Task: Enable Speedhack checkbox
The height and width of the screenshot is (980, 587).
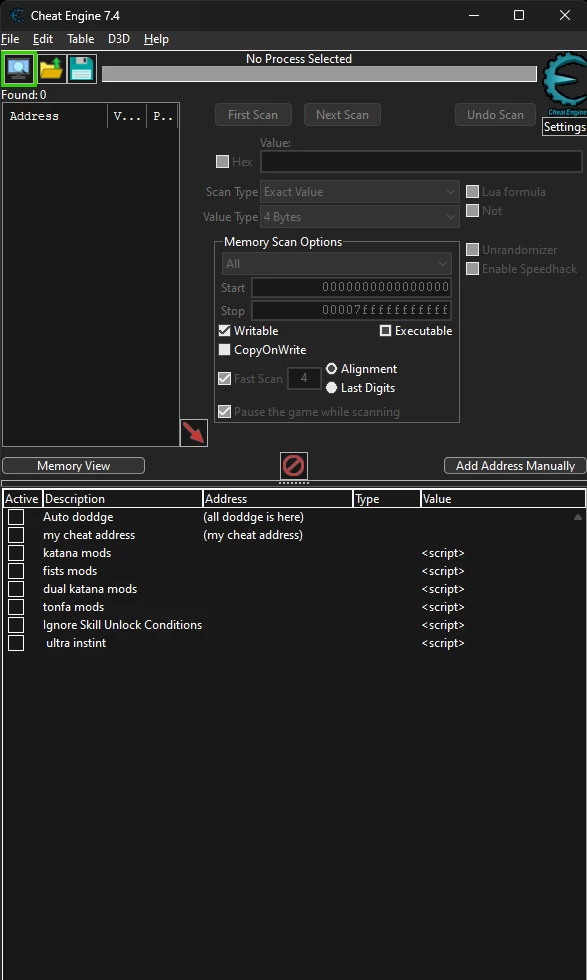Action: click(473, 269)
